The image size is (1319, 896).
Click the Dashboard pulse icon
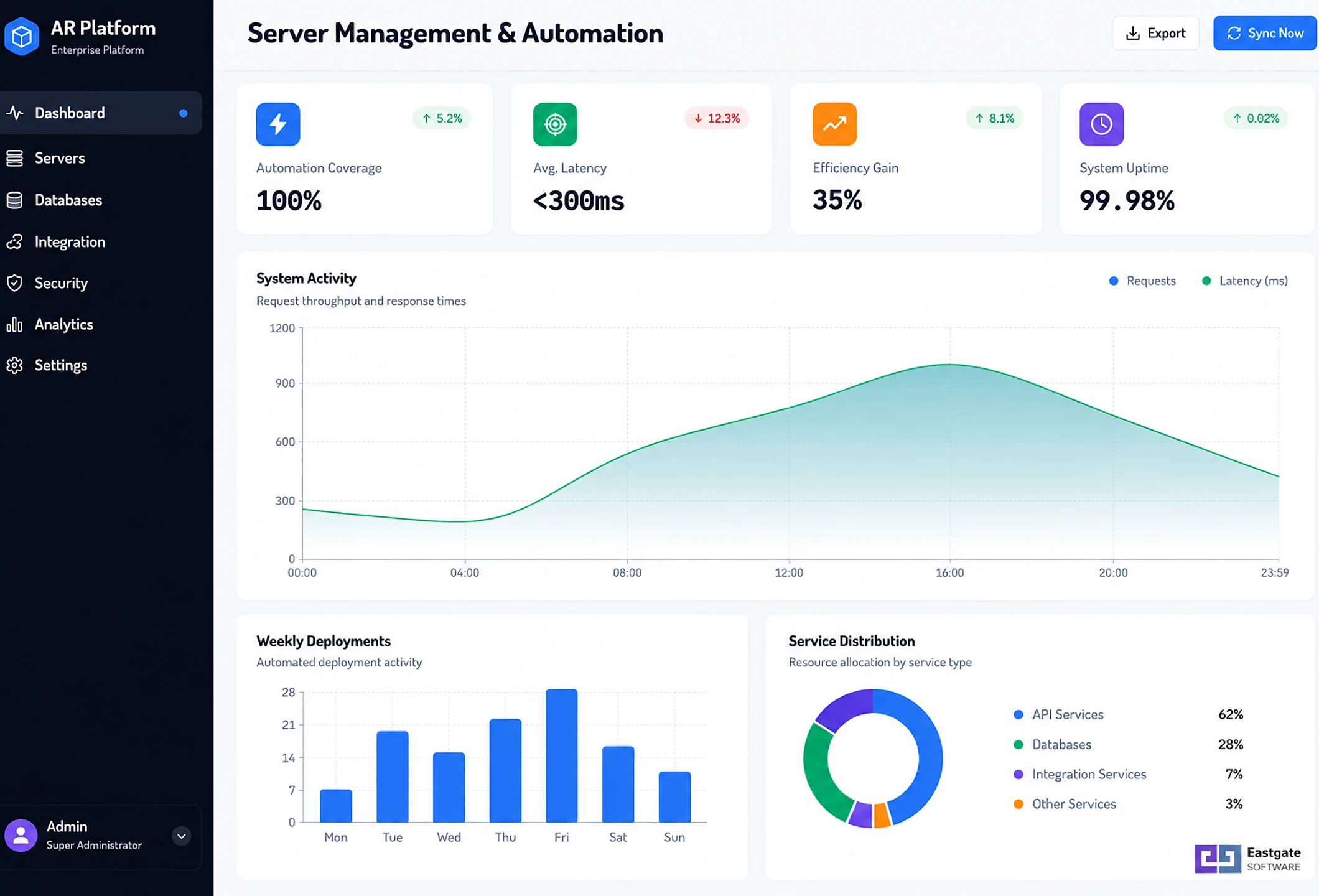coord(15,113)
